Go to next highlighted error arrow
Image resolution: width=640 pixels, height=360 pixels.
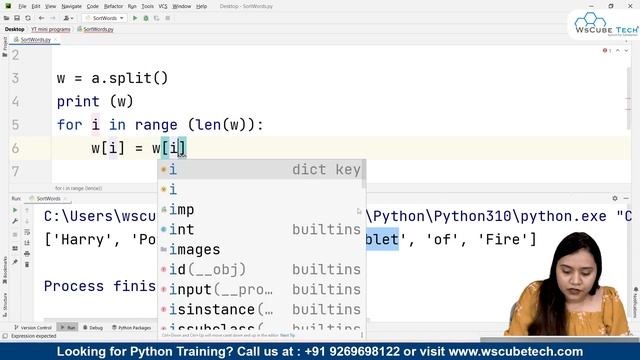coord(626,50)
